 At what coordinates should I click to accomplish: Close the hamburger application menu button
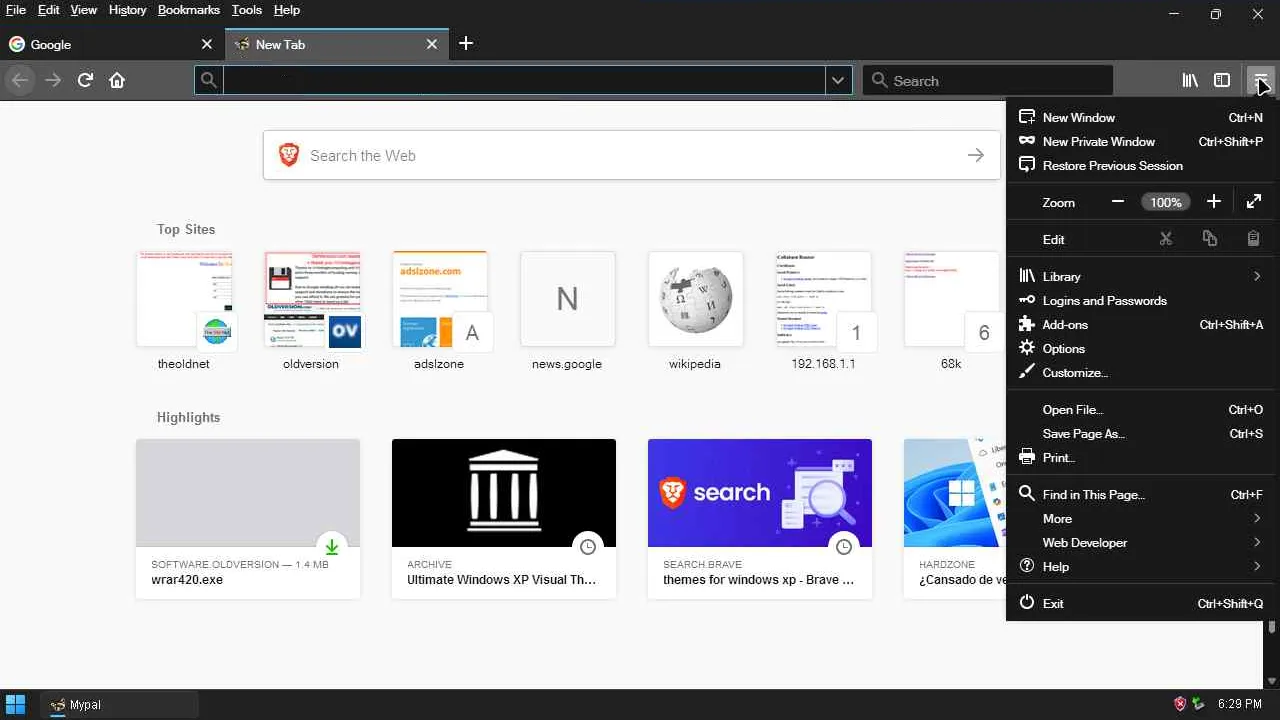click(x=1260, y=80)
